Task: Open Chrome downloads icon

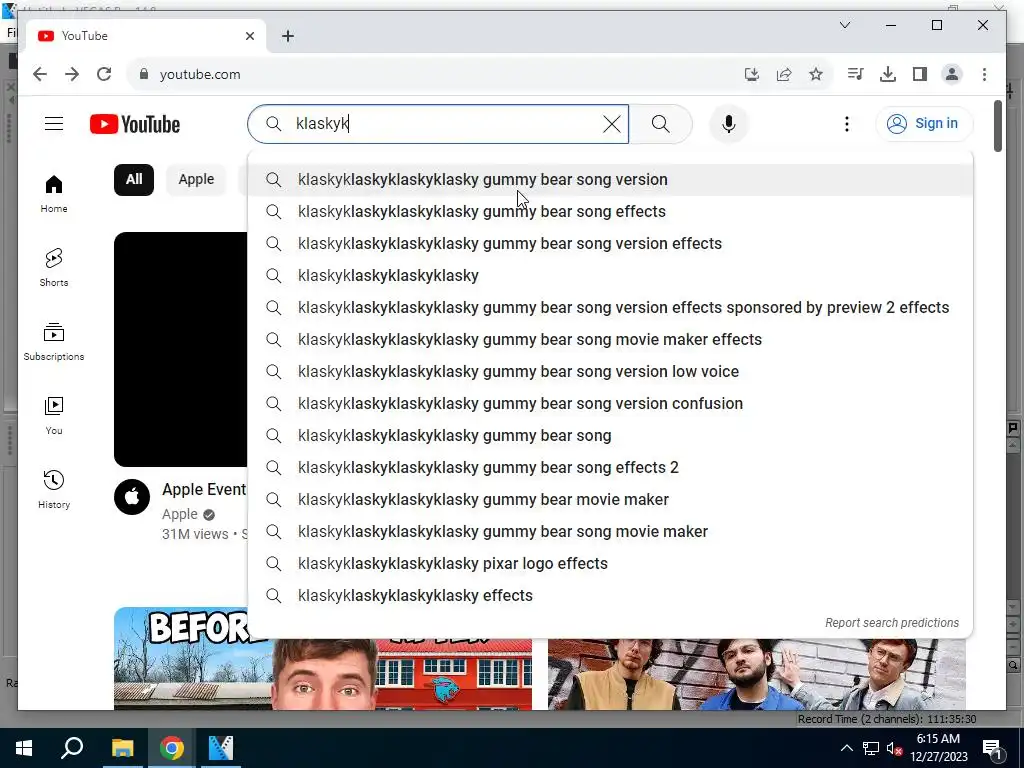Action: 888,74
